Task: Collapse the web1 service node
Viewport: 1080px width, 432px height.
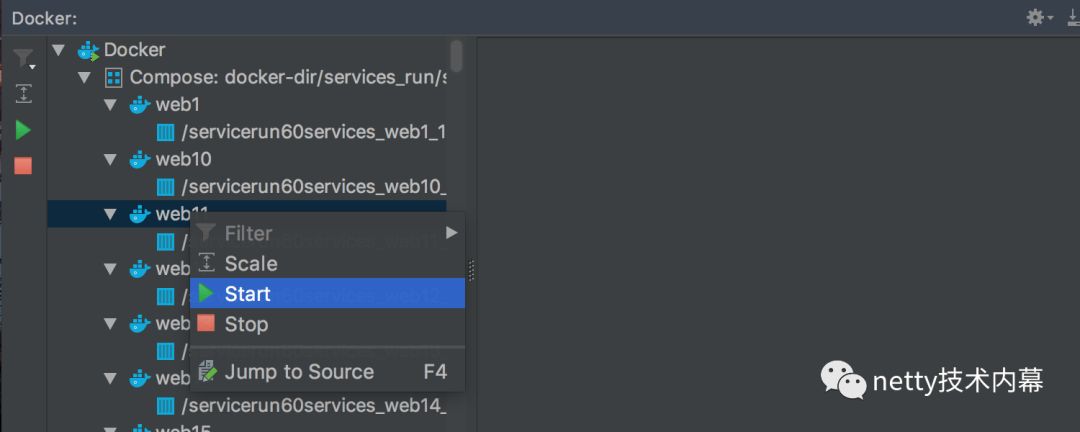Action: coord(110,105)
